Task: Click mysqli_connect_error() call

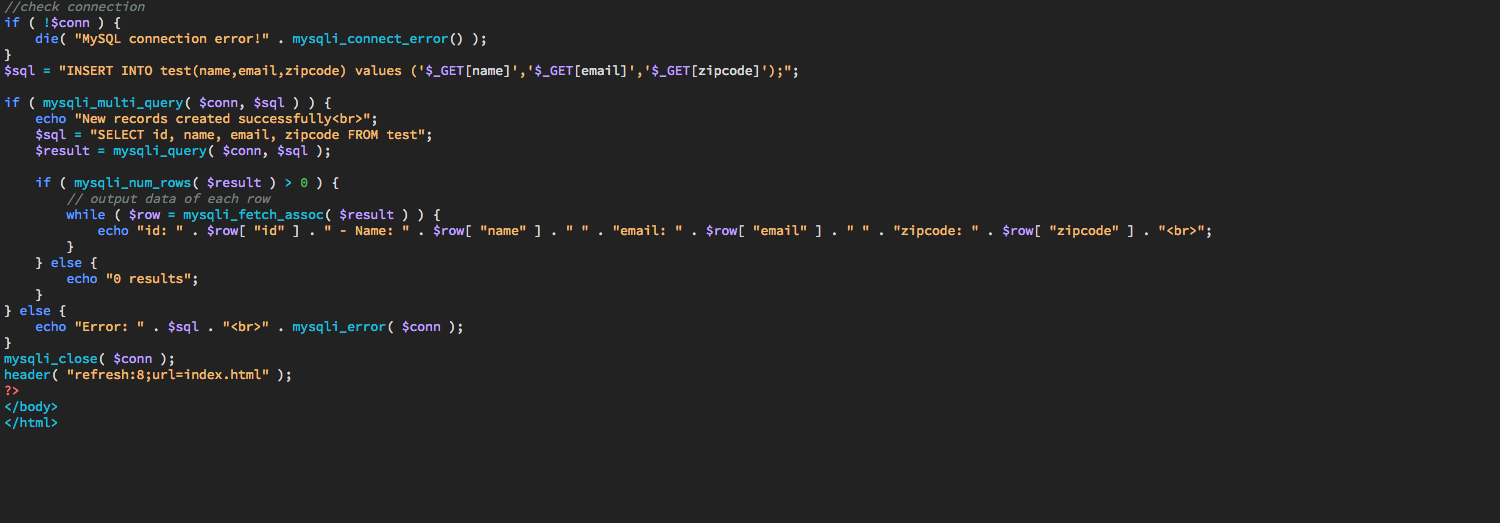Action: (x=379, y=39)
